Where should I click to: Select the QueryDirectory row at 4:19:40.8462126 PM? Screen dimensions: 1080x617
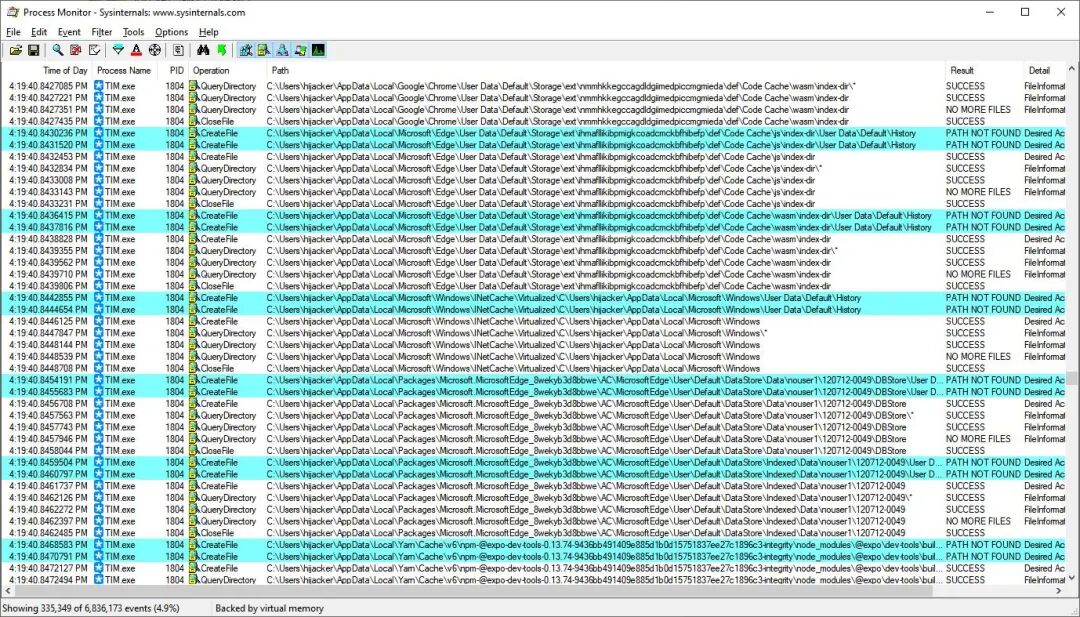(x=534, y=497)
